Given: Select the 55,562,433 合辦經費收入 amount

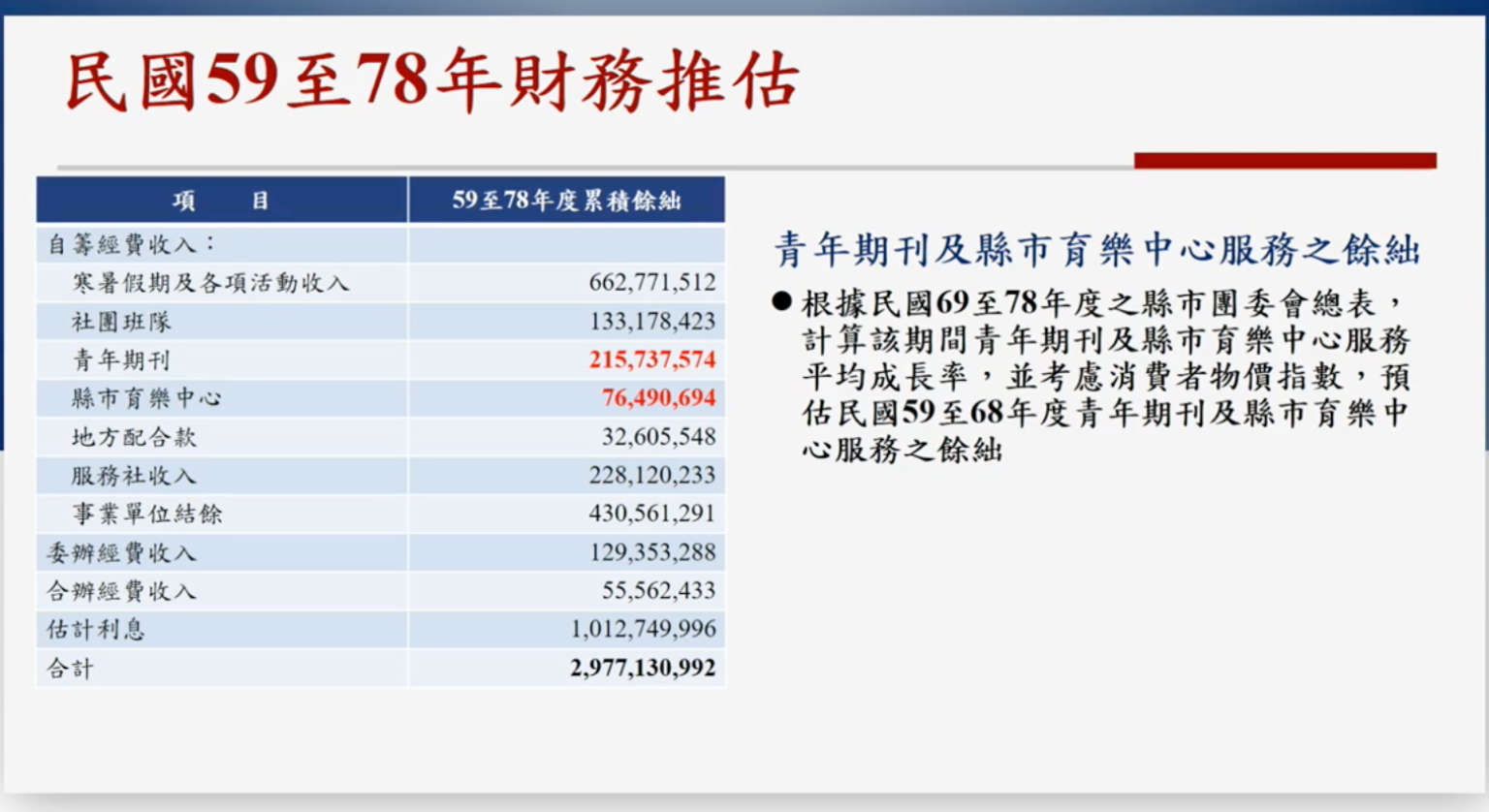Looking at the screenshot, I should 658,590.
